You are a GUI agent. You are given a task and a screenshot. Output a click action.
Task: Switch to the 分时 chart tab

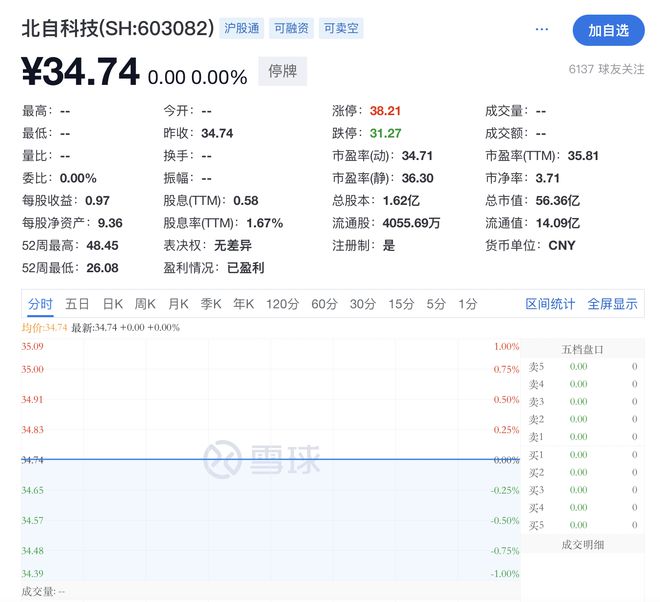pyautogui.click(x=40, y=304)
